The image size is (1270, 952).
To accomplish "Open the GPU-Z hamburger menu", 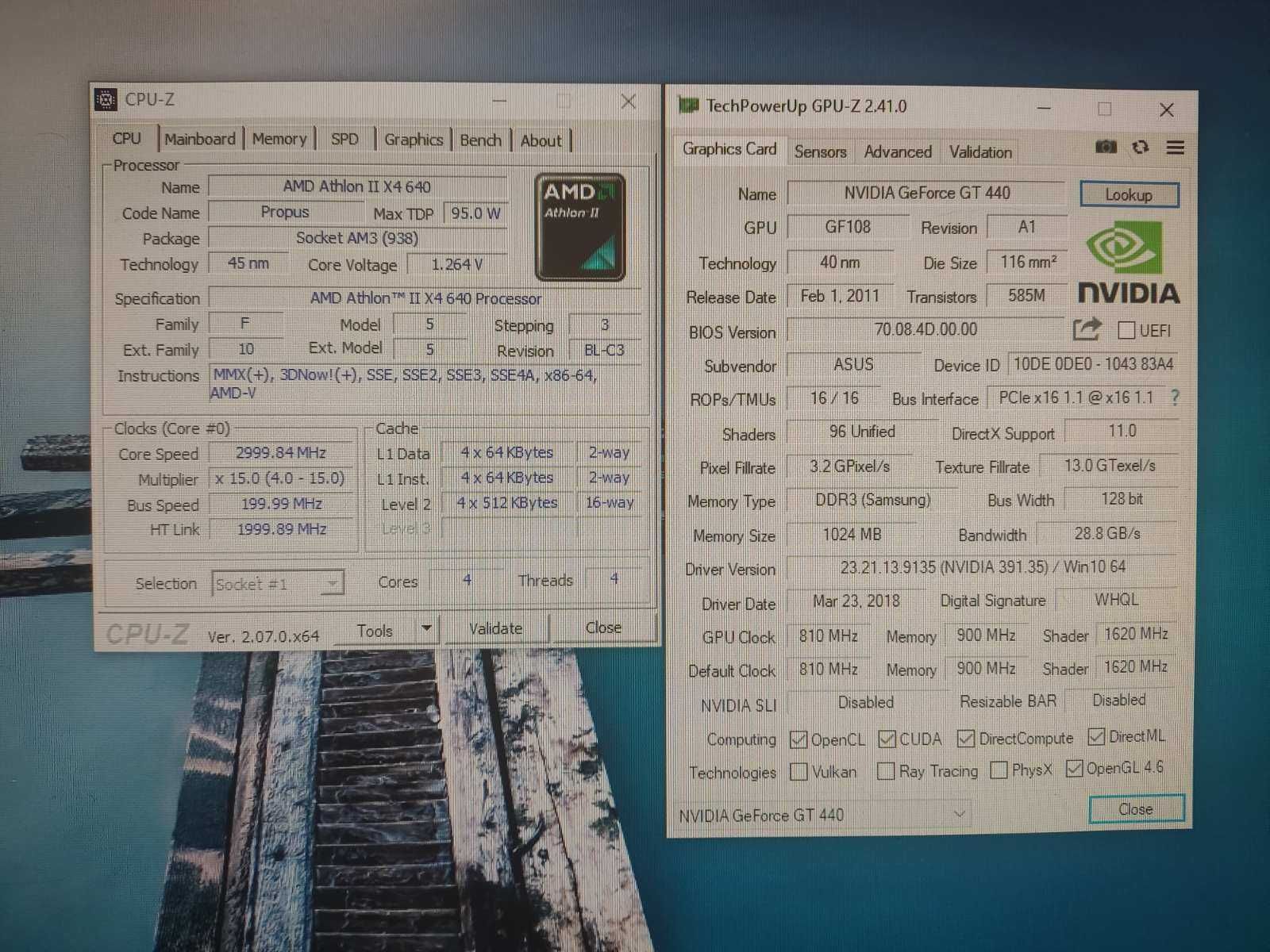I will pyautogui.click(x=1176, y=148).
